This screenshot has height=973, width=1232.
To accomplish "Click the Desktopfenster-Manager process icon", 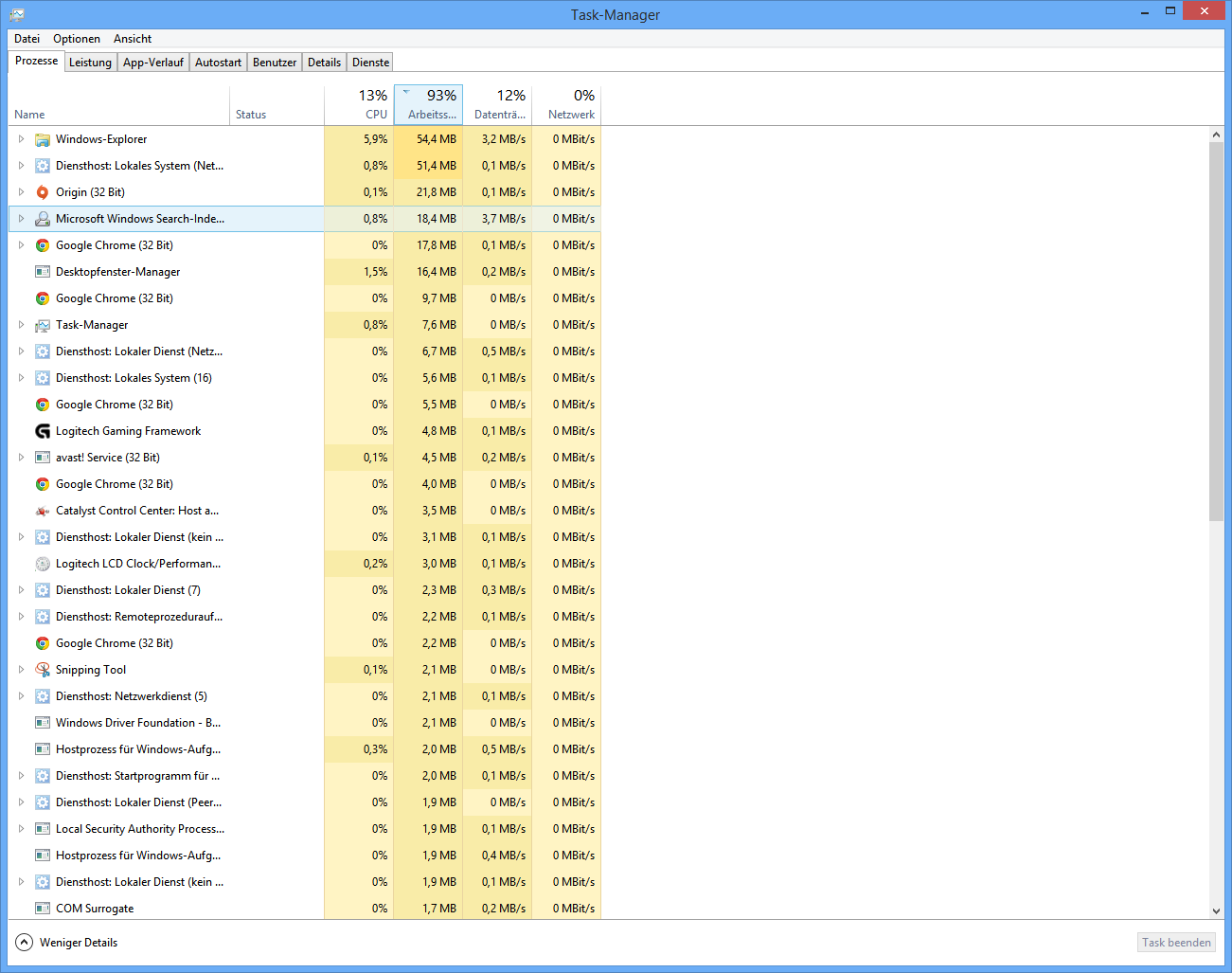I will point(43,272).
